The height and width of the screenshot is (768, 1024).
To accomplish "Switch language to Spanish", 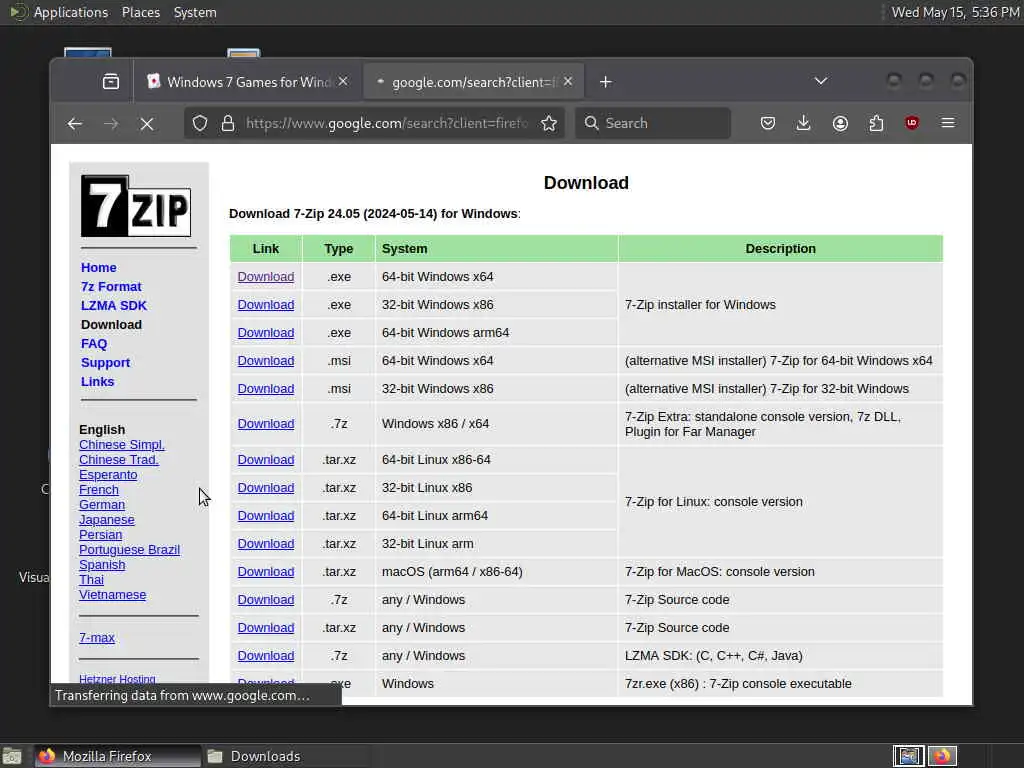I will click(x=102, y=565).
